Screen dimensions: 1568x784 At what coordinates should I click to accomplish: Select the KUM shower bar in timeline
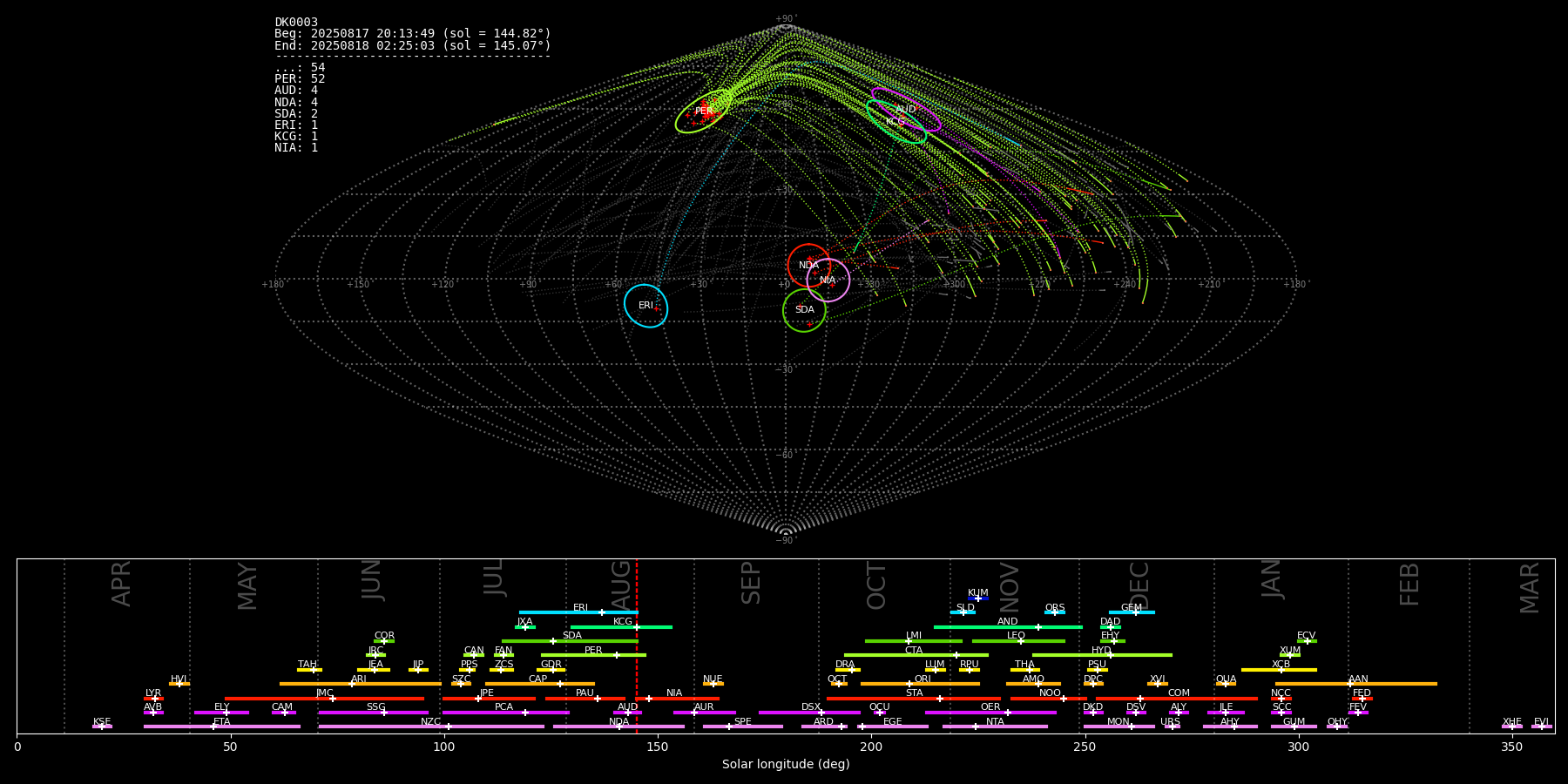point(978,598)
